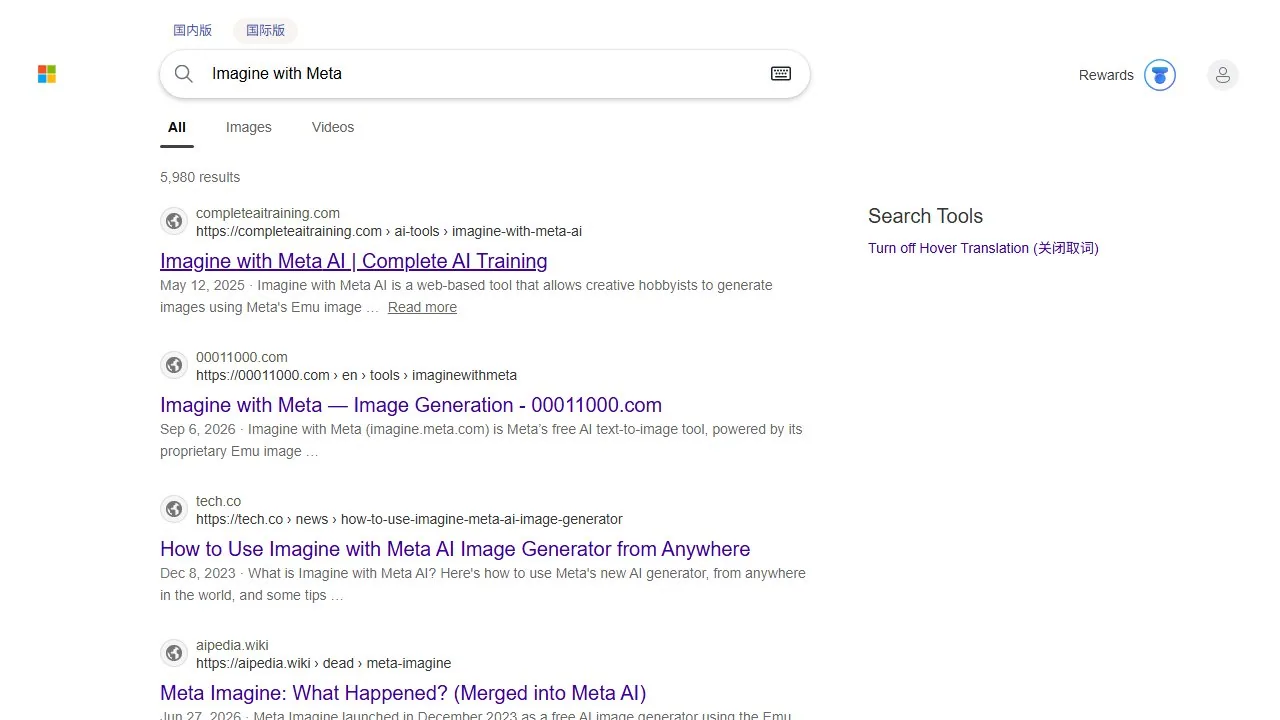This screenshot has height=720, width=1280.
Task: Open 'How to Use Imagine with Meta AI' result
Action: tap(455, 549)
